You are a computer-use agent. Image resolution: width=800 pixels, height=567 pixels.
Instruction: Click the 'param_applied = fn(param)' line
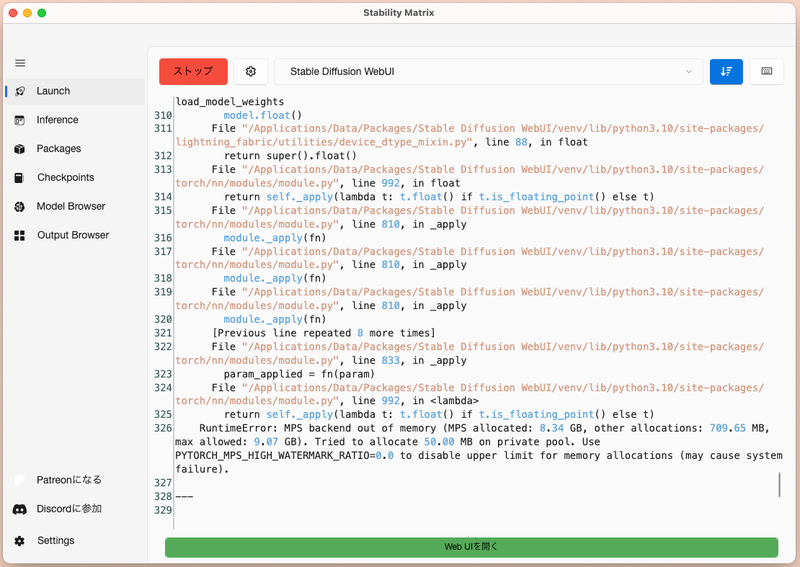299,374
